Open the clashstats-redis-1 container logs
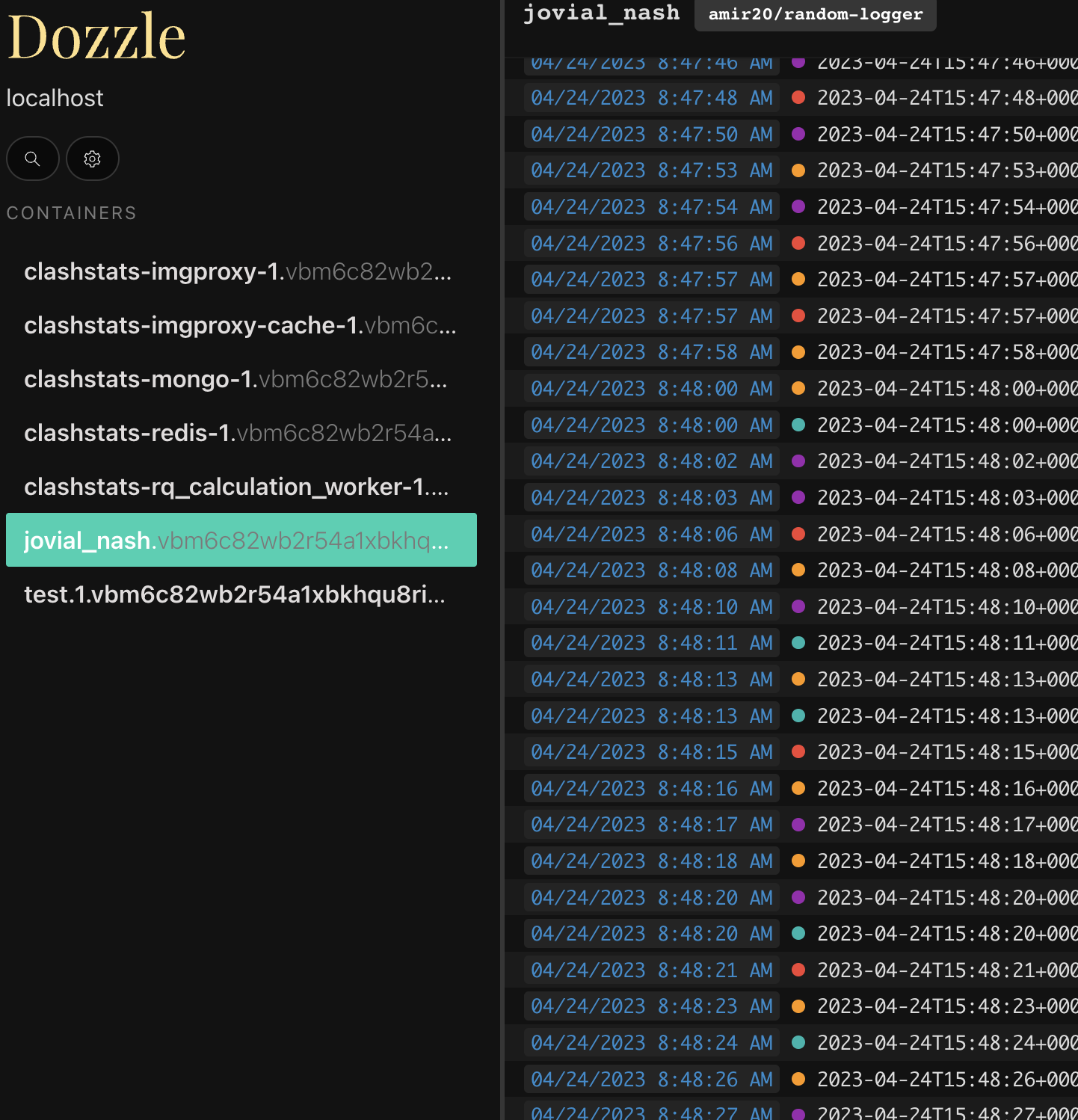This screenshot has height=1120, width=1078. (x=237, y=433)
